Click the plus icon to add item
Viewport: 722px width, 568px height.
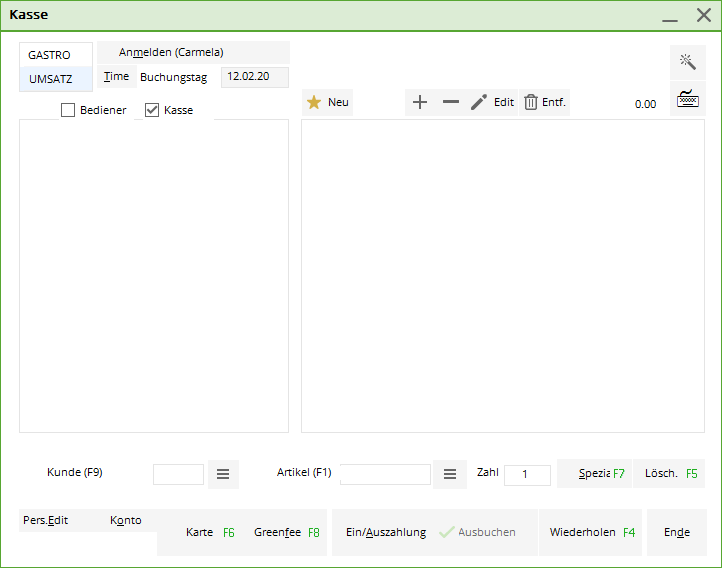[x=420, y=102]
